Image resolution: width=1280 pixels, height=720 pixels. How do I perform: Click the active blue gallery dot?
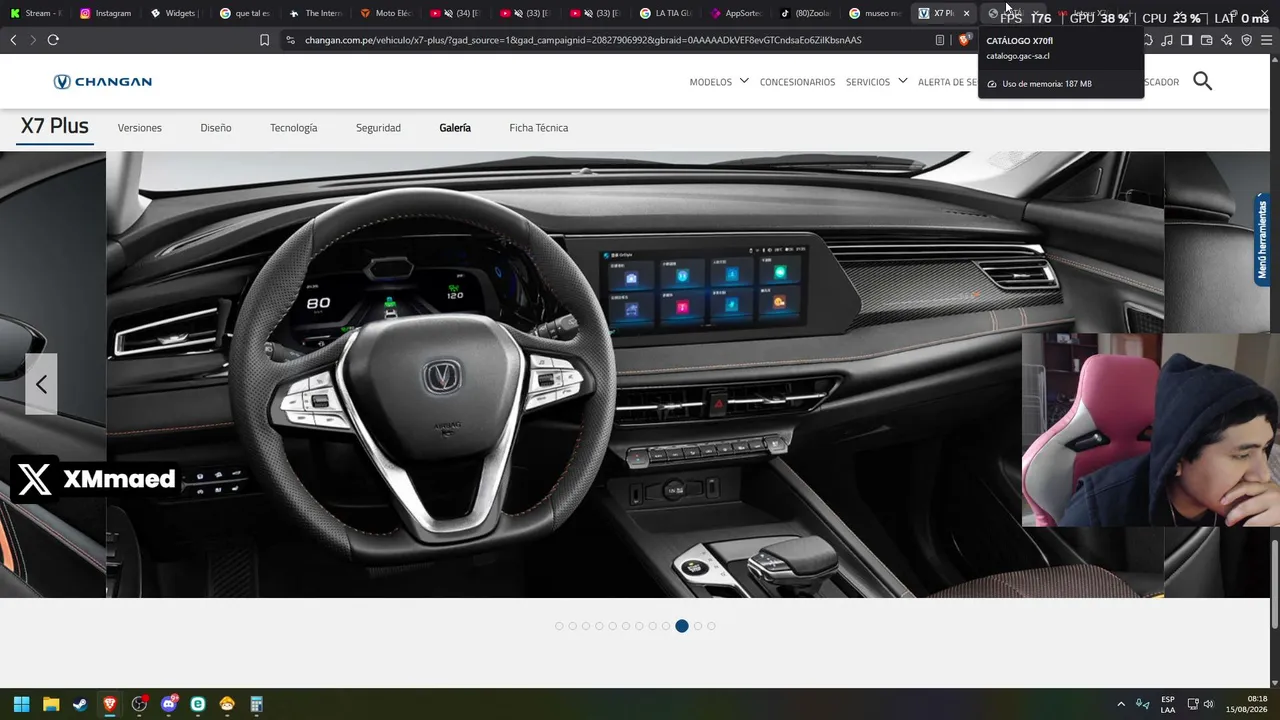[682, 626]
